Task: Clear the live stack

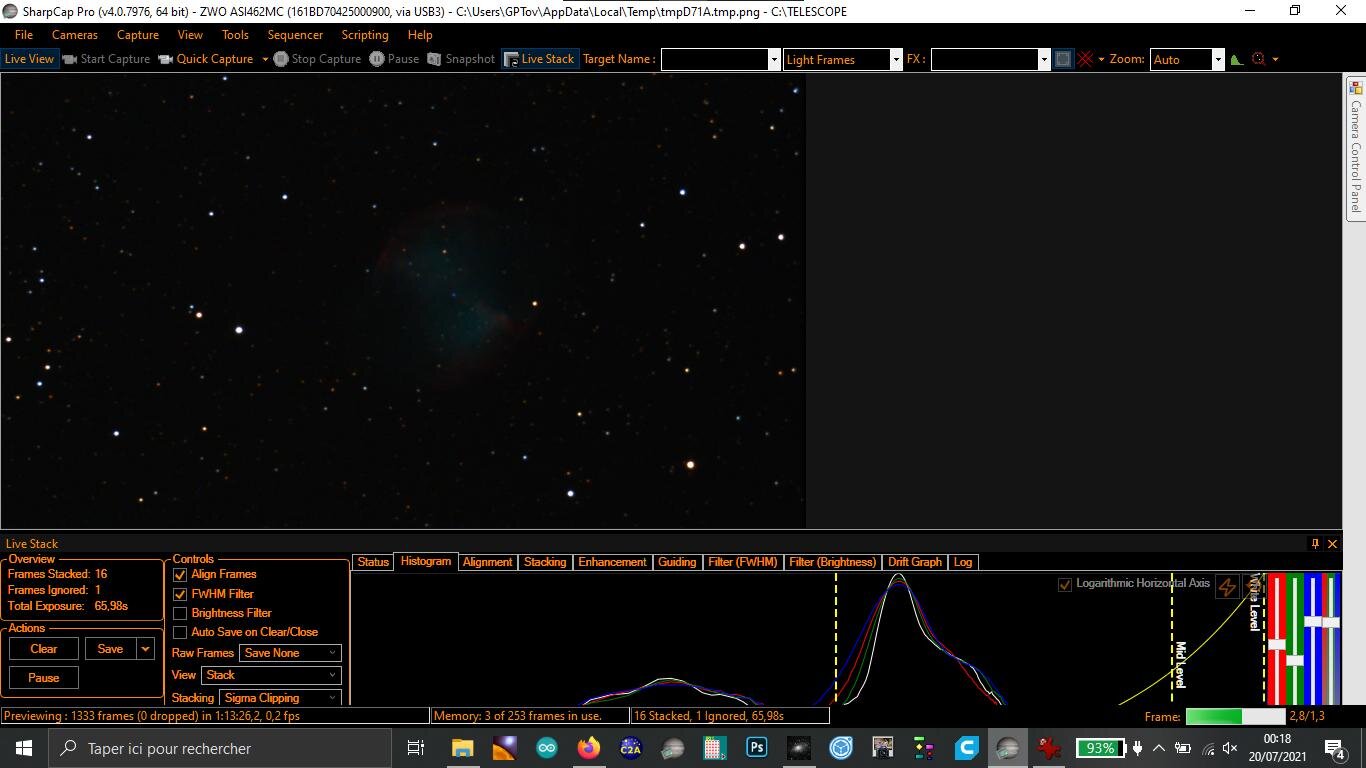Action: tap(44, 649)
